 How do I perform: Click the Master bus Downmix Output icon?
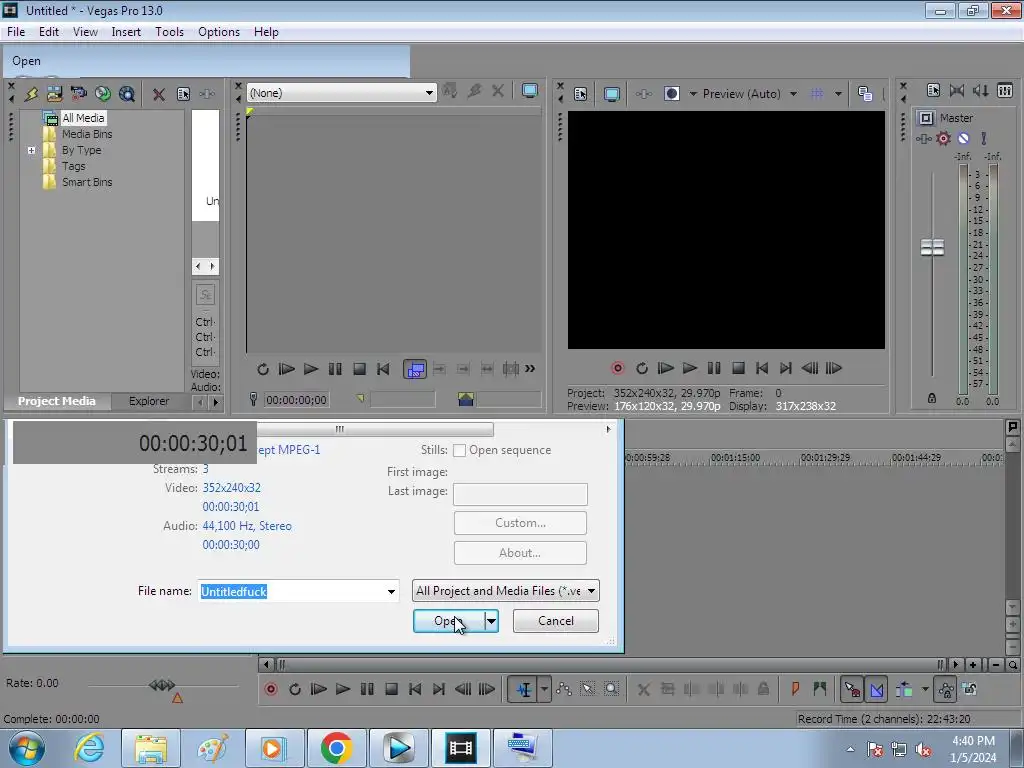(957, 91)
